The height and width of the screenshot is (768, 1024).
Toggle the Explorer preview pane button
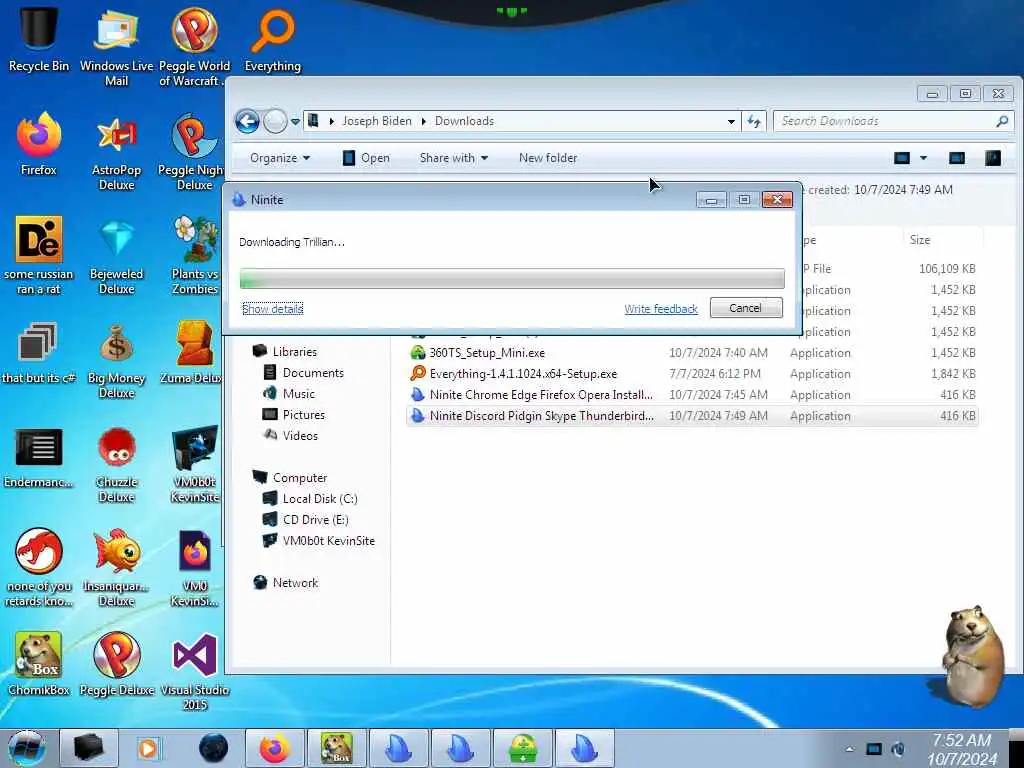point(956,158)
